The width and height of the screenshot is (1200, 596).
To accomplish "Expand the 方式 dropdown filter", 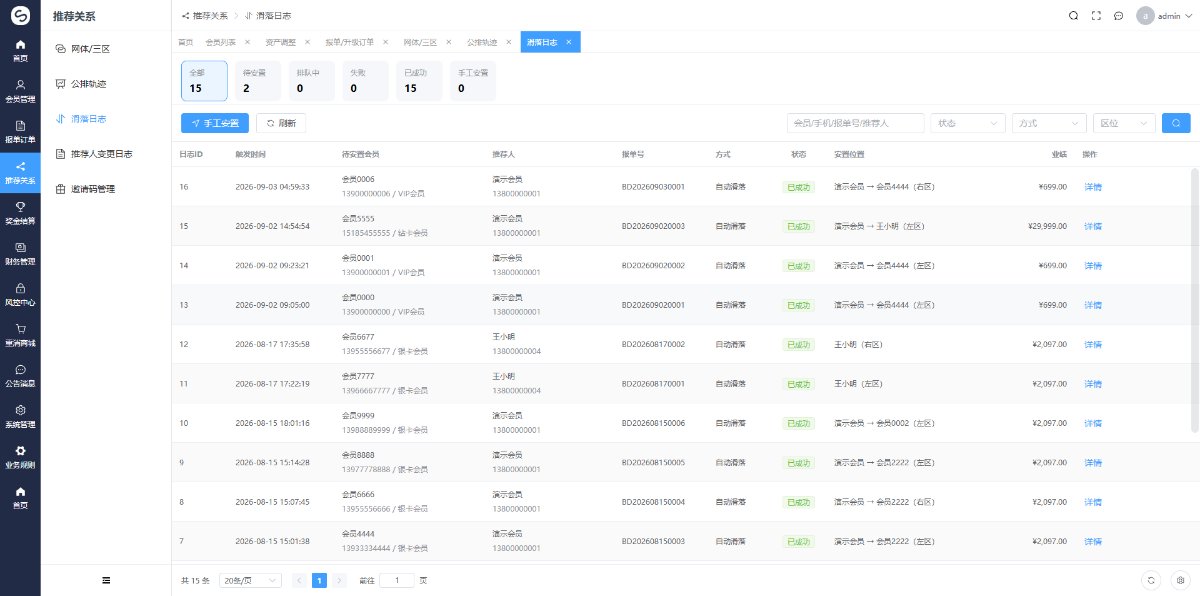I will pos(1049,123).
